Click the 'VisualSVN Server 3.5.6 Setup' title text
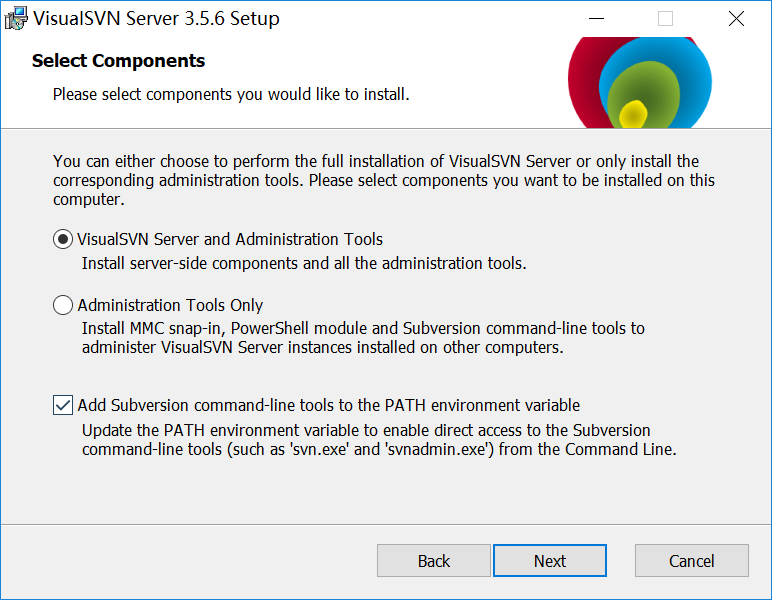 tap(156, 19)
